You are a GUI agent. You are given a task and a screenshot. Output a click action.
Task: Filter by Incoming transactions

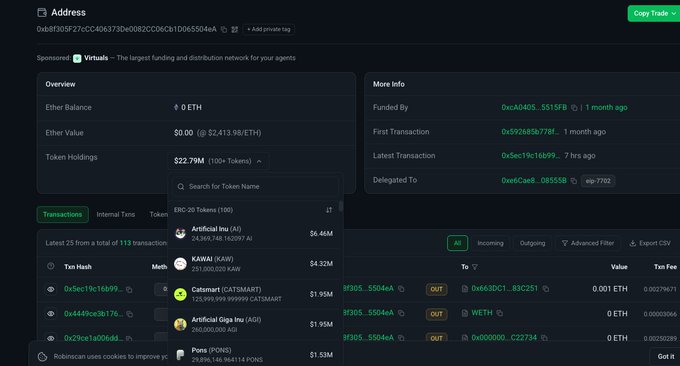[490, 243]
